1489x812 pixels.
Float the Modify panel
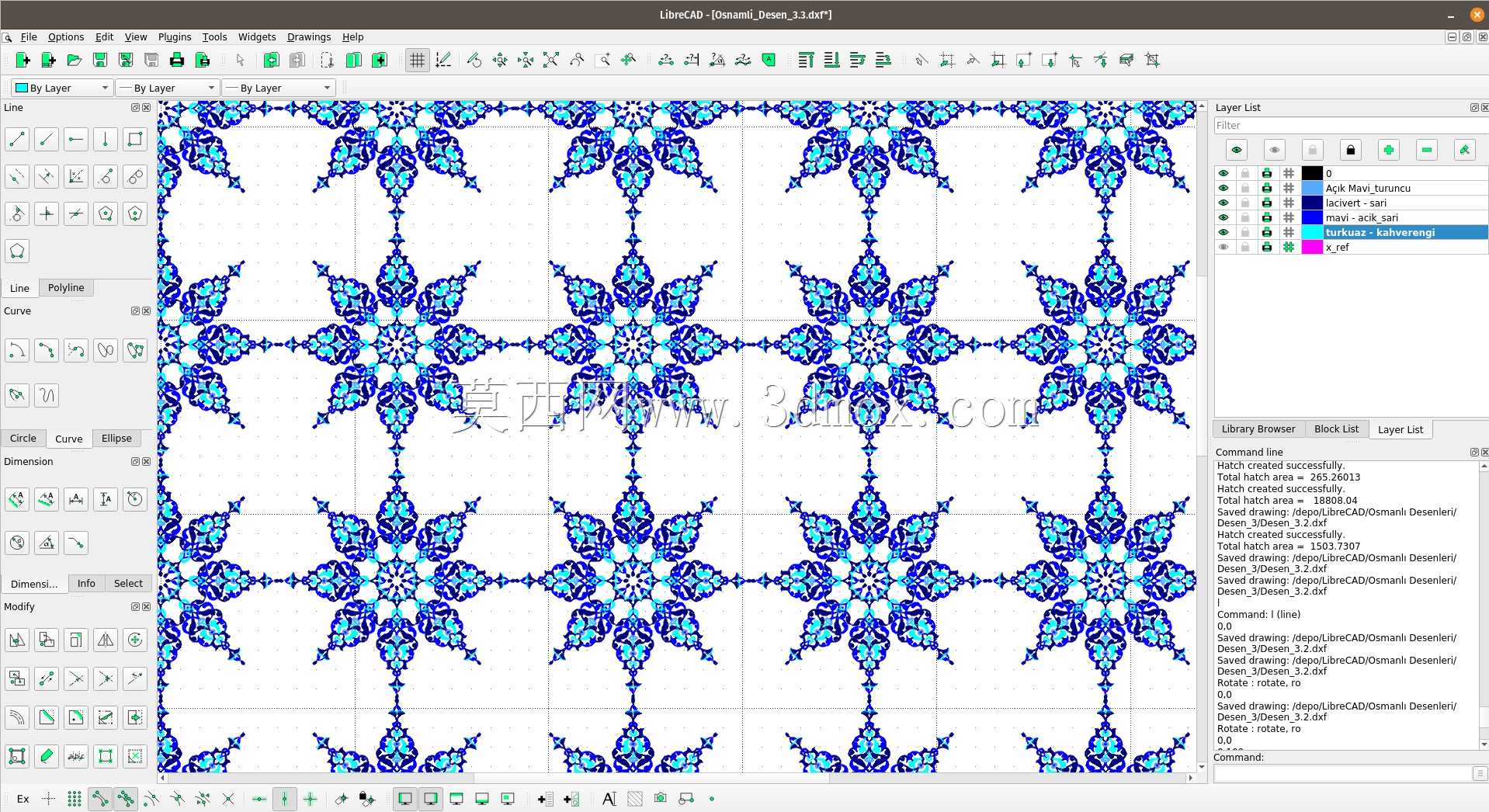coord(135,607)
